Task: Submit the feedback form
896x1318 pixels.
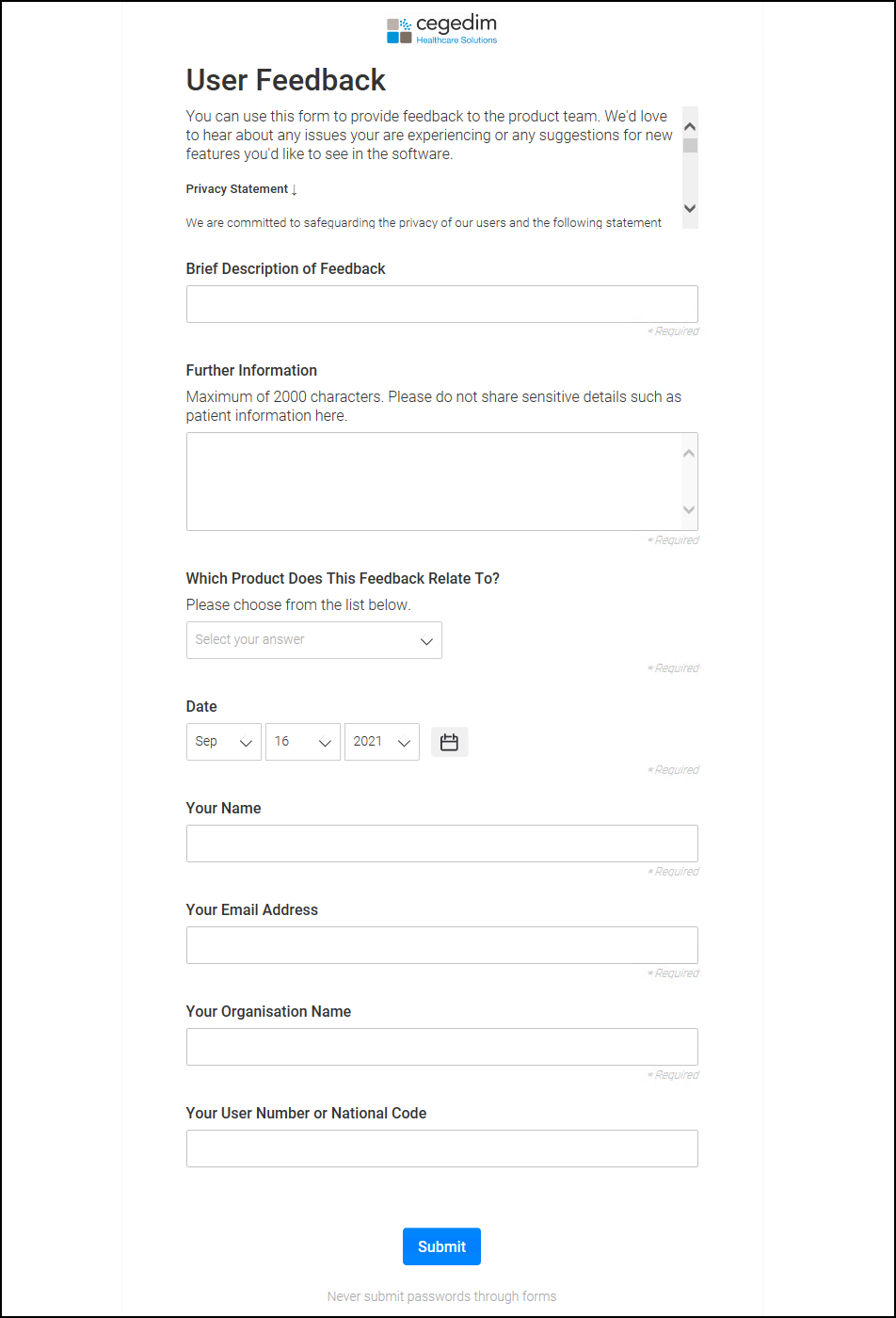Action: 441,1246
